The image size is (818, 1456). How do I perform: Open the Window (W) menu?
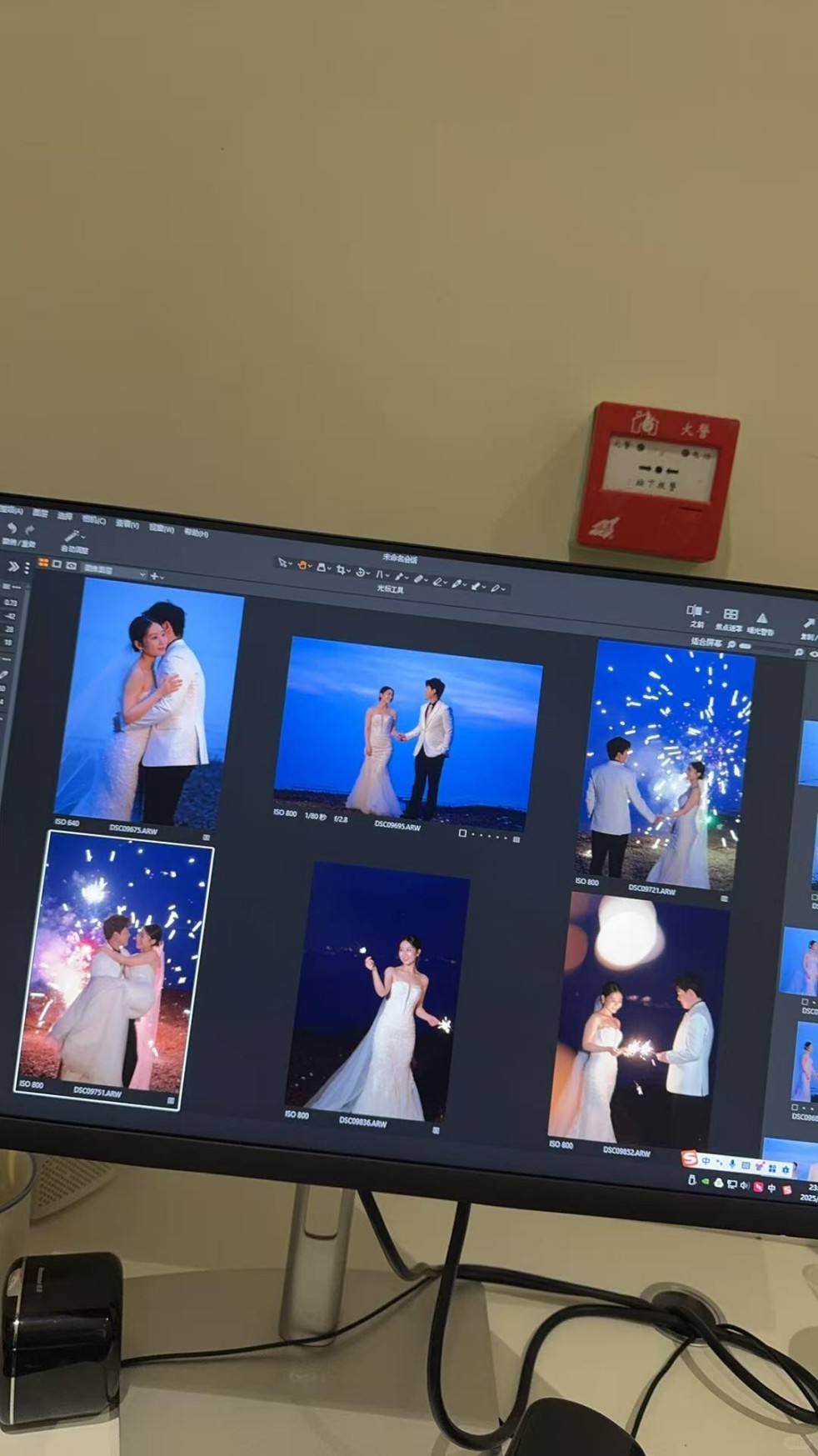click(162, 528)
